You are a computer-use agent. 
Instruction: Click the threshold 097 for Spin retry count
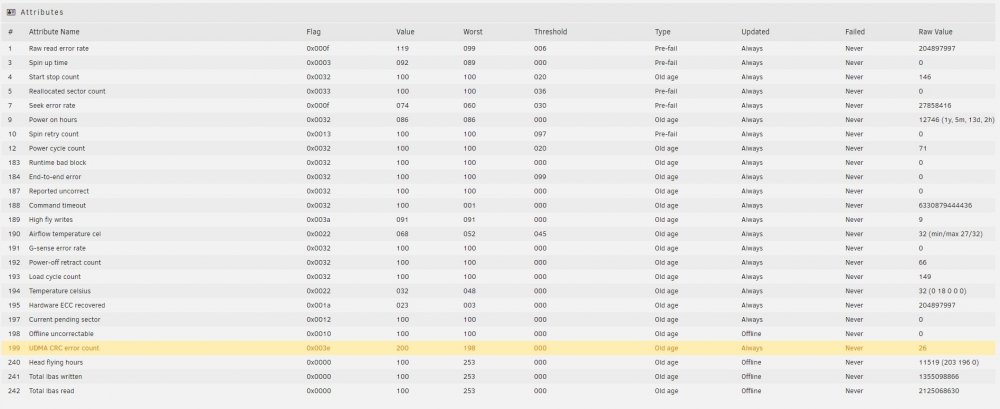tap(540, 134)
